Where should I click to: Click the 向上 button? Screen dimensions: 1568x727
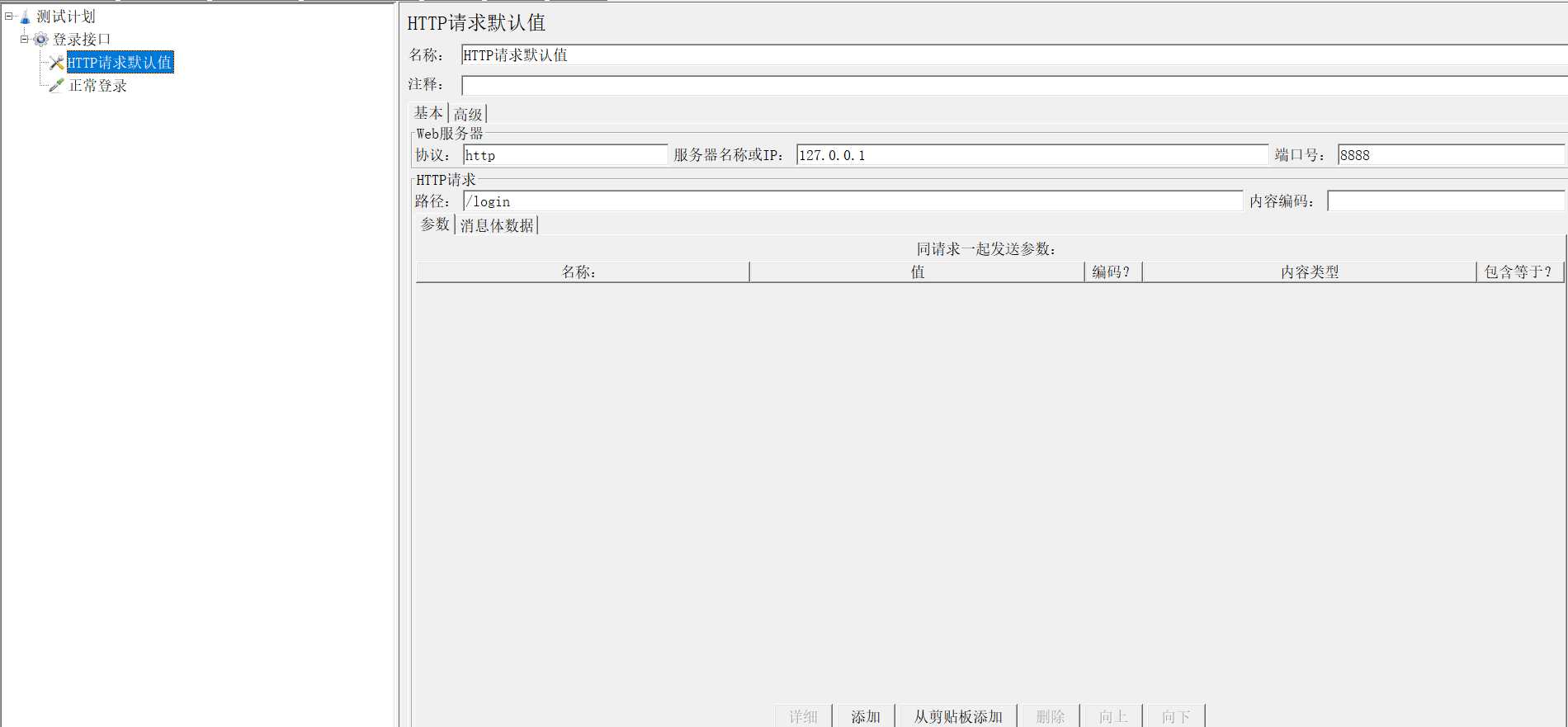[1112, 716]
